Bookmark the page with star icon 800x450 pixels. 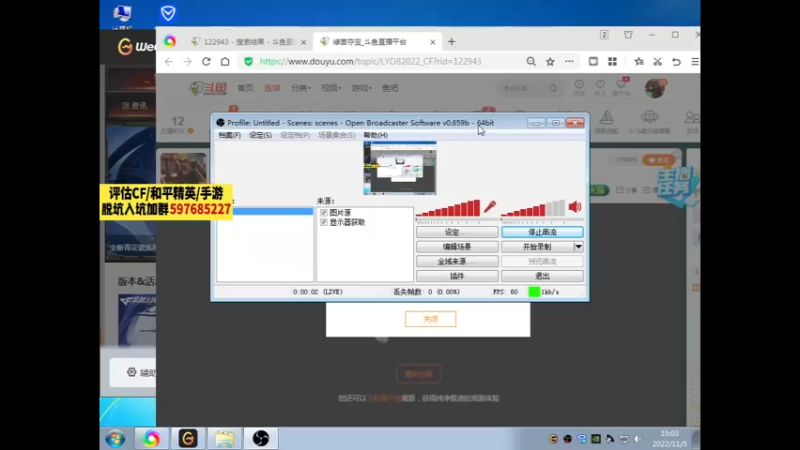point(550,62)
